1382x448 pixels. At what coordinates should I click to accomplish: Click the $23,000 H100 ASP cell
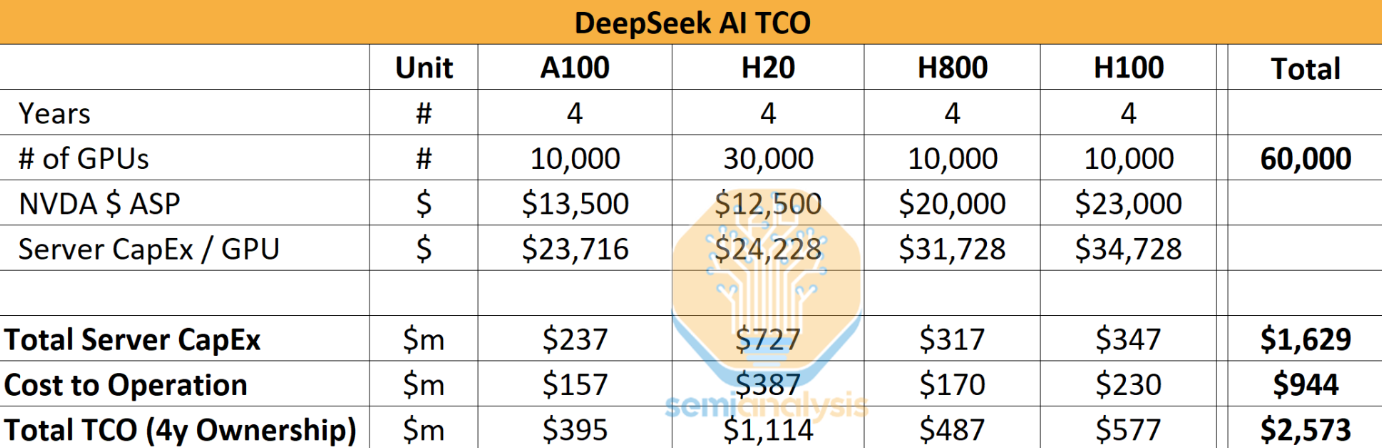[x=1128, y=204]
